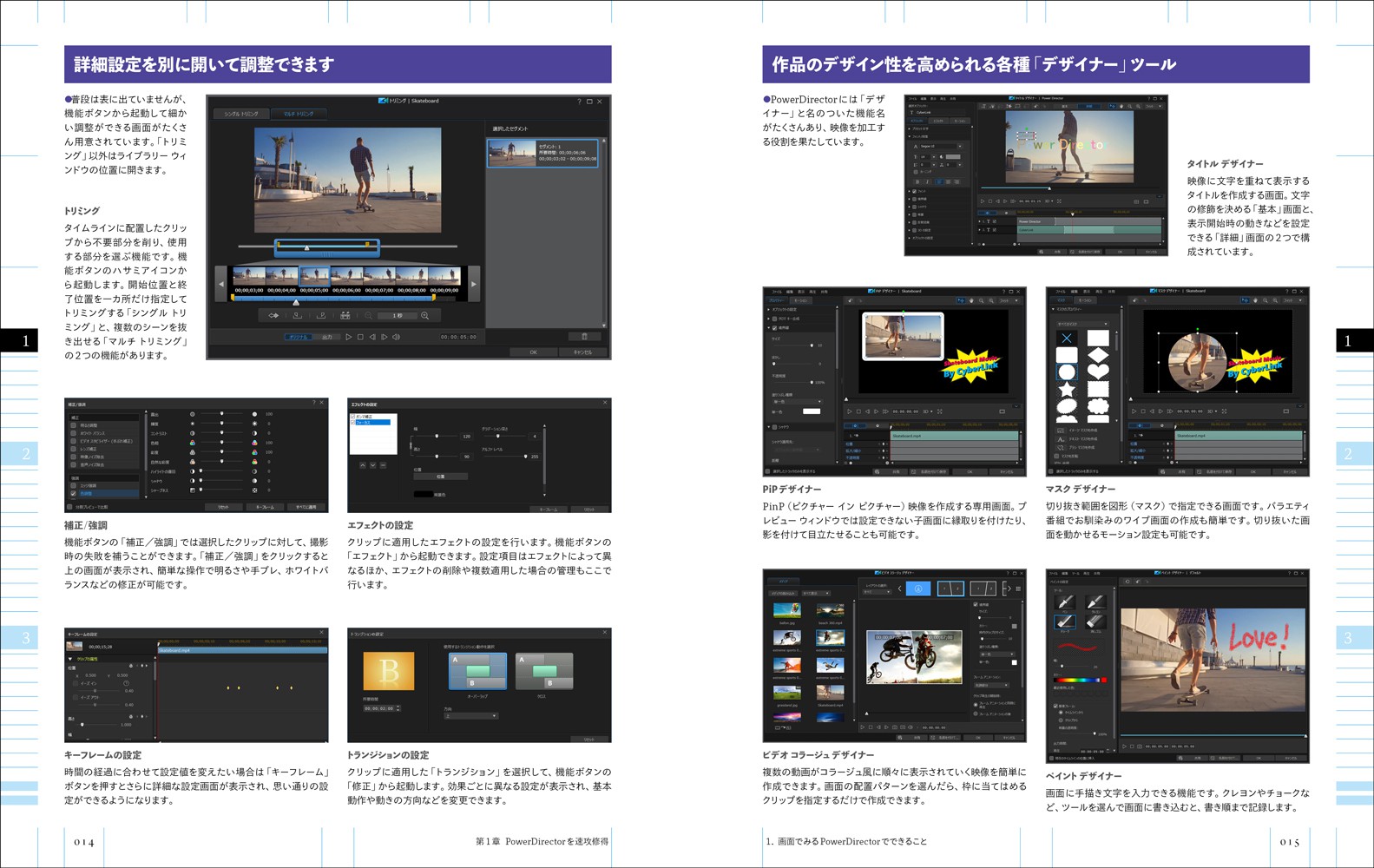Viewport: 1374px width, 868px height.
Task: Click the hand pan tool in Mask Designer
Action: (1254, 300)
